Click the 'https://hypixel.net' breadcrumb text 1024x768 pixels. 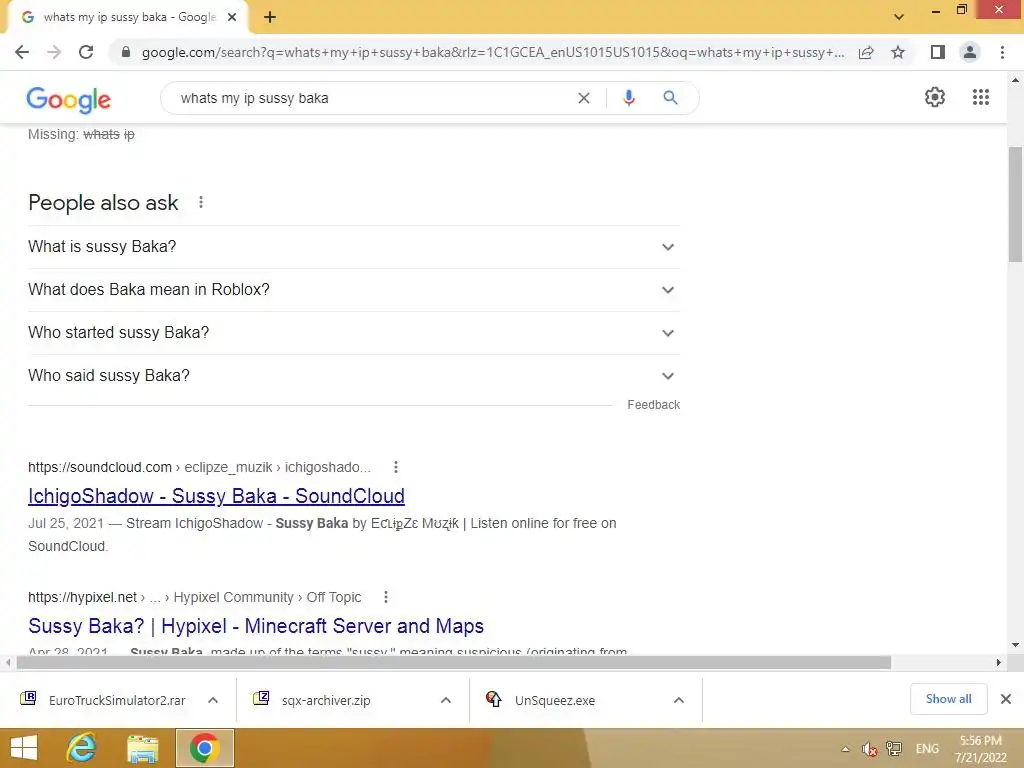[82, 597]
